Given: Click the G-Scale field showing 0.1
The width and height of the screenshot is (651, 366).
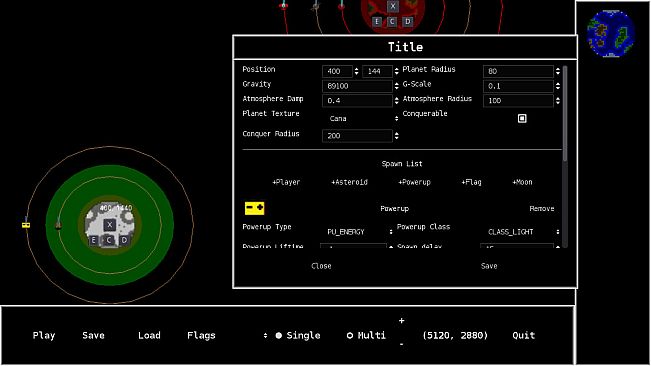Looking at the screenshot, I should [x=518, y=86].
